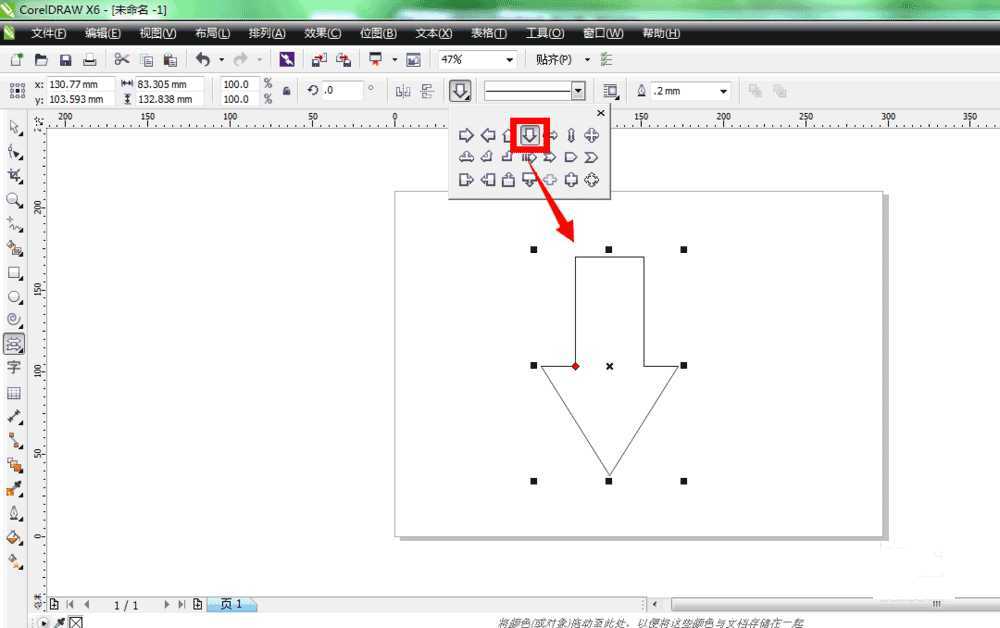The width and height of the screenshot is (1000, 628).
Task: Select the Table tool
Action: (x=14, y=393)
